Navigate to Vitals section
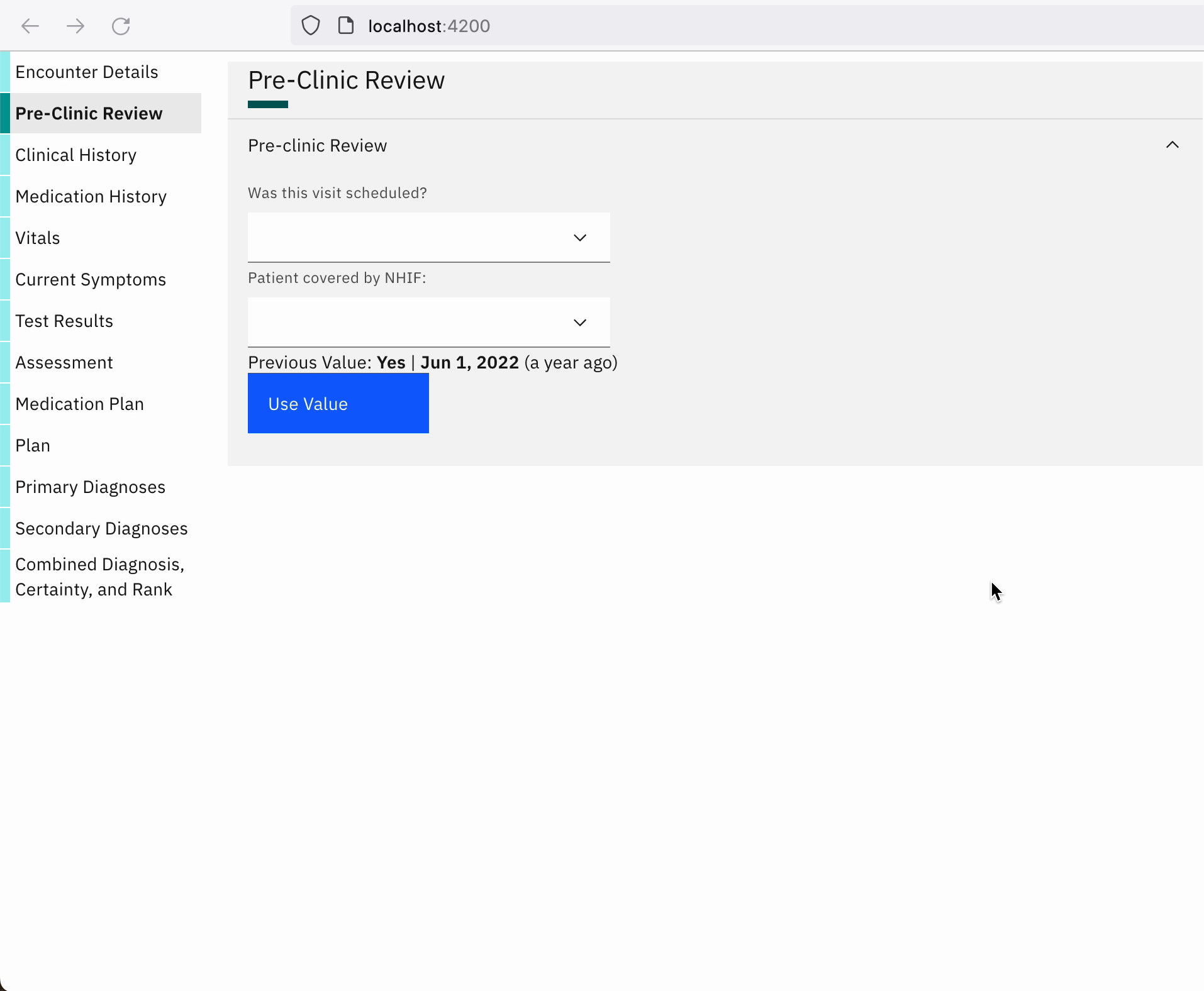 point(101,238)
